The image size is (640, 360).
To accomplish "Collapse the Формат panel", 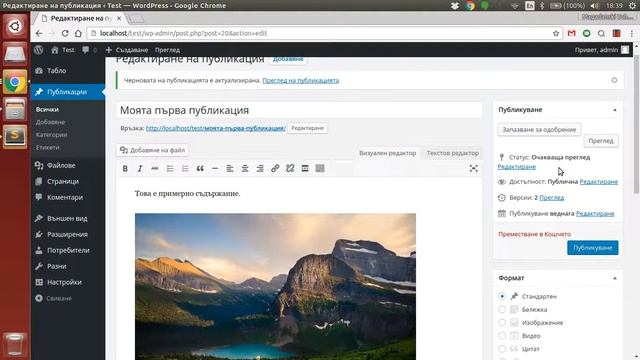I will [615, 278].
